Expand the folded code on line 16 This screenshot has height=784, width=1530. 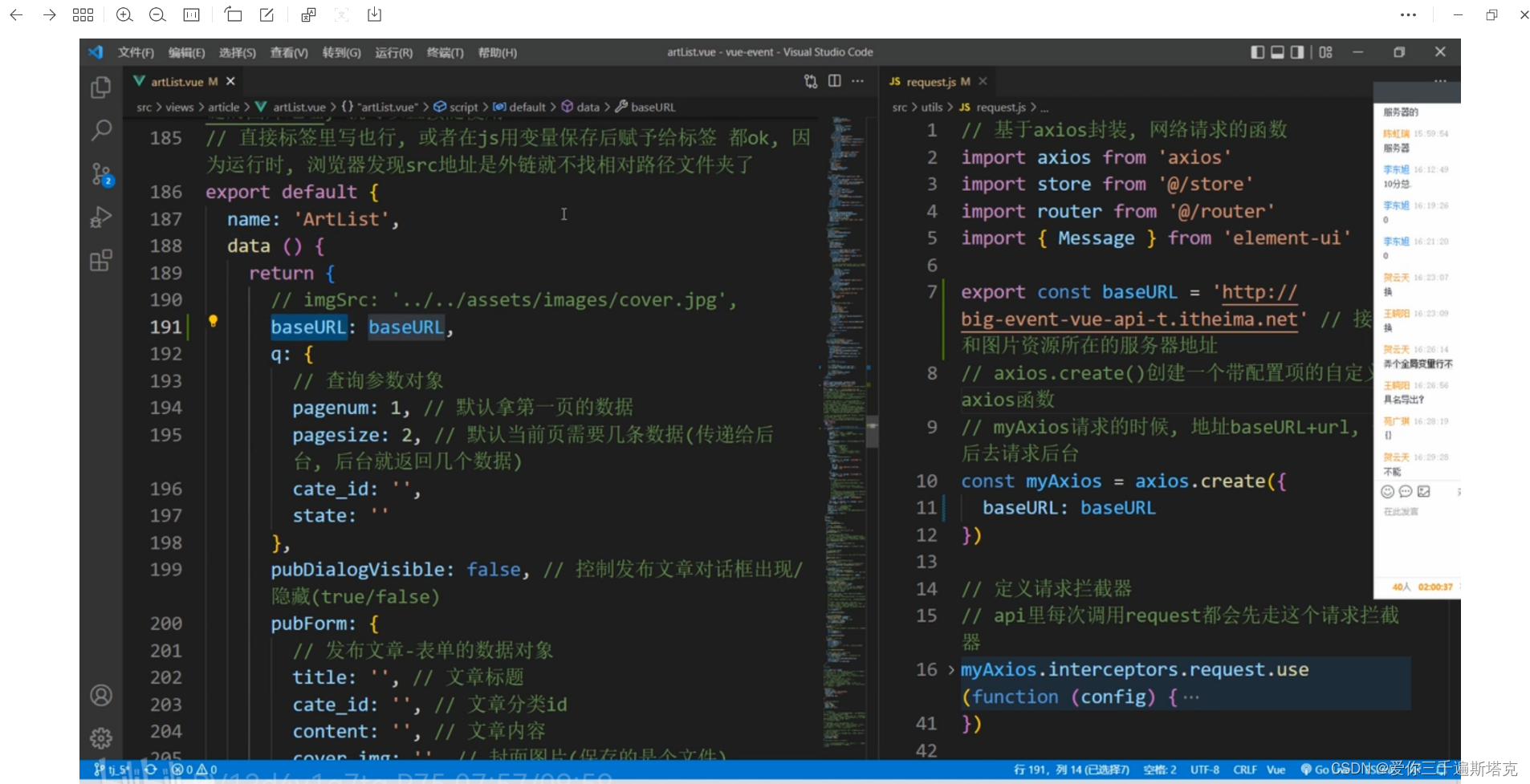pyautogui.click(x=951, y=669)
